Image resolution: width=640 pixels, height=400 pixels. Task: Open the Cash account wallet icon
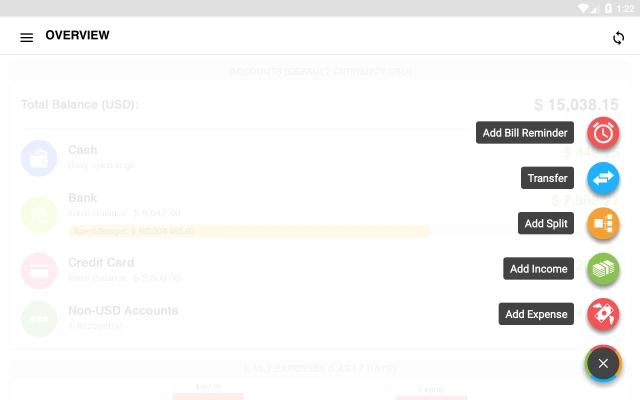[39, 158]
